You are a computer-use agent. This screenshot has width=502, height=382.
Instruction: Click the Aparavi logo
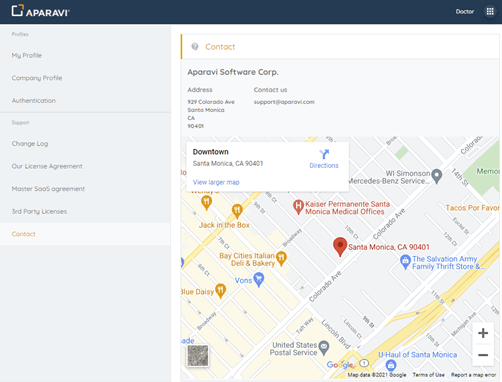point(40,11)
